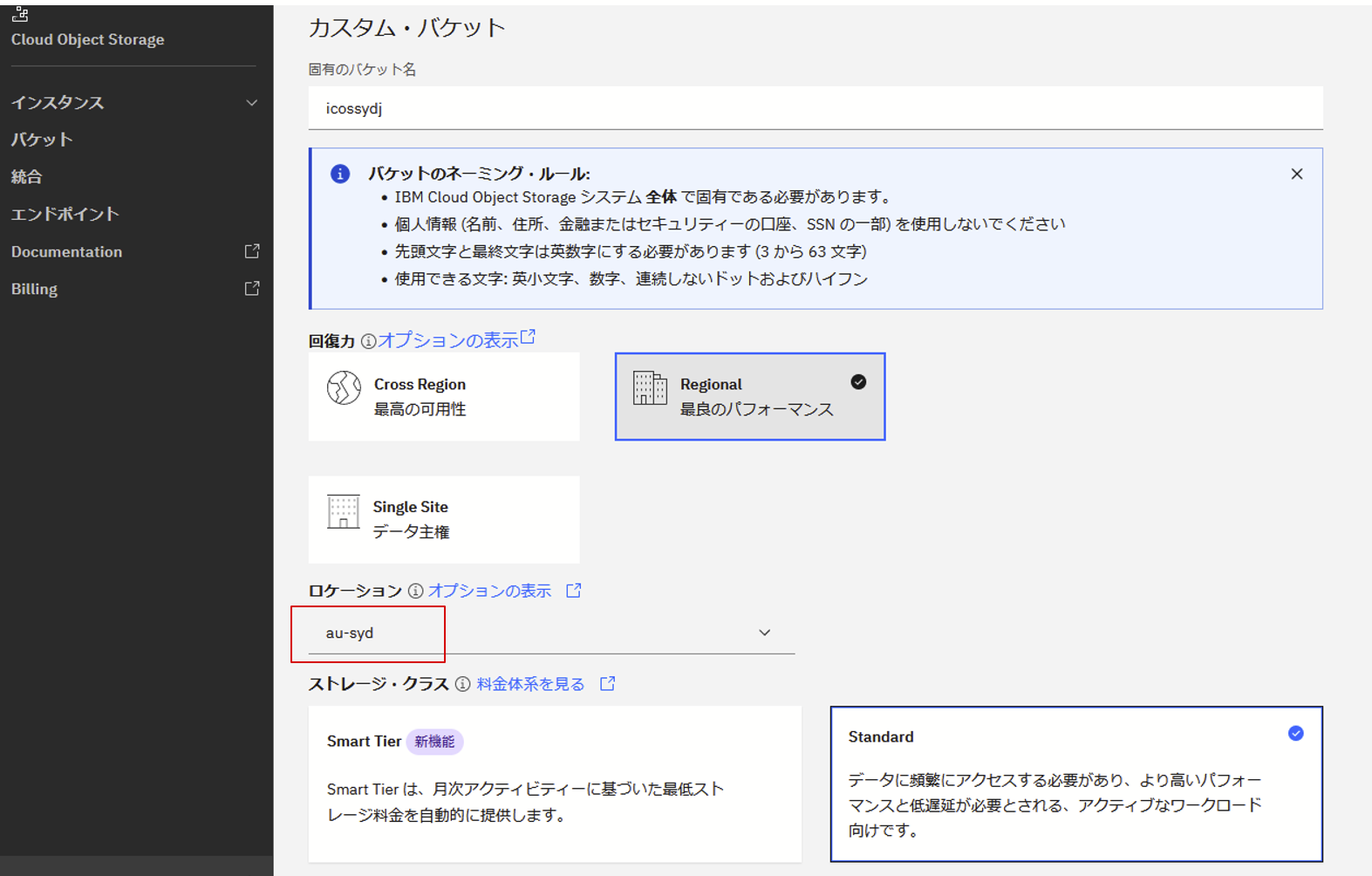Click the blue info icon in naming rules

click(340, 174)
